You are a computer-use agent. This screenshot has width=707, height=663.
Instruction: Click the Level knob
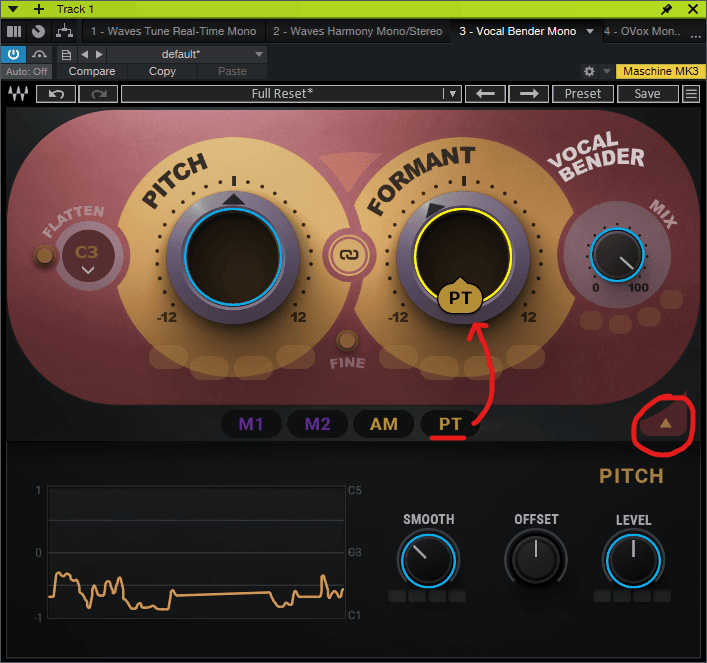pyautogui.click(x=633, y=561)
